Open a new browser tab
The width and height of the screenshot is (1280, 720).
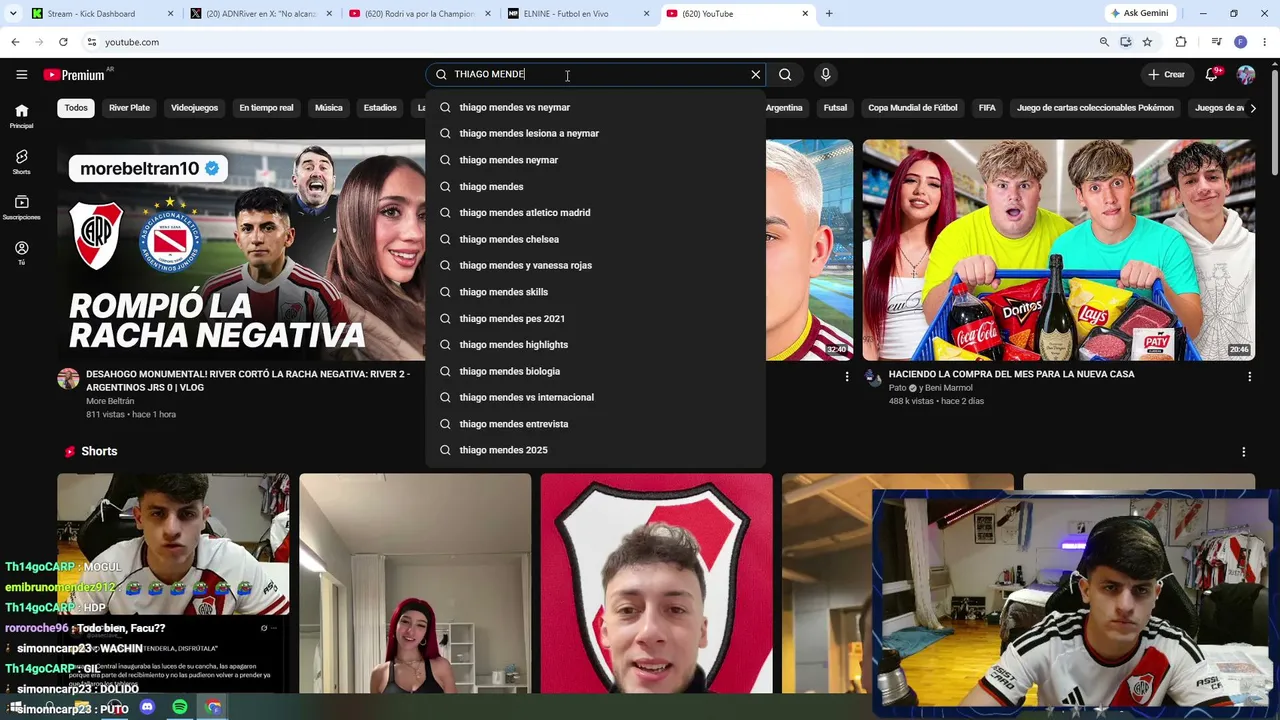tap(829, 14)
